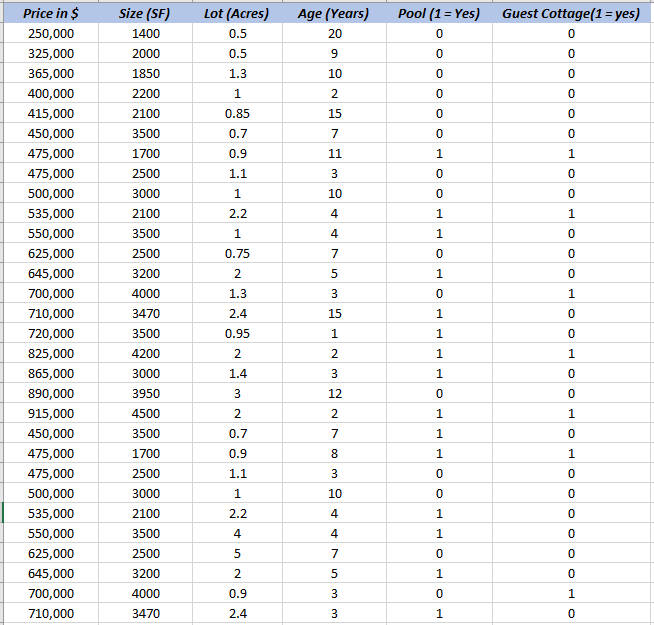Click the cell showing 890,000
654x625 pixels.
(x=51, y=393)
